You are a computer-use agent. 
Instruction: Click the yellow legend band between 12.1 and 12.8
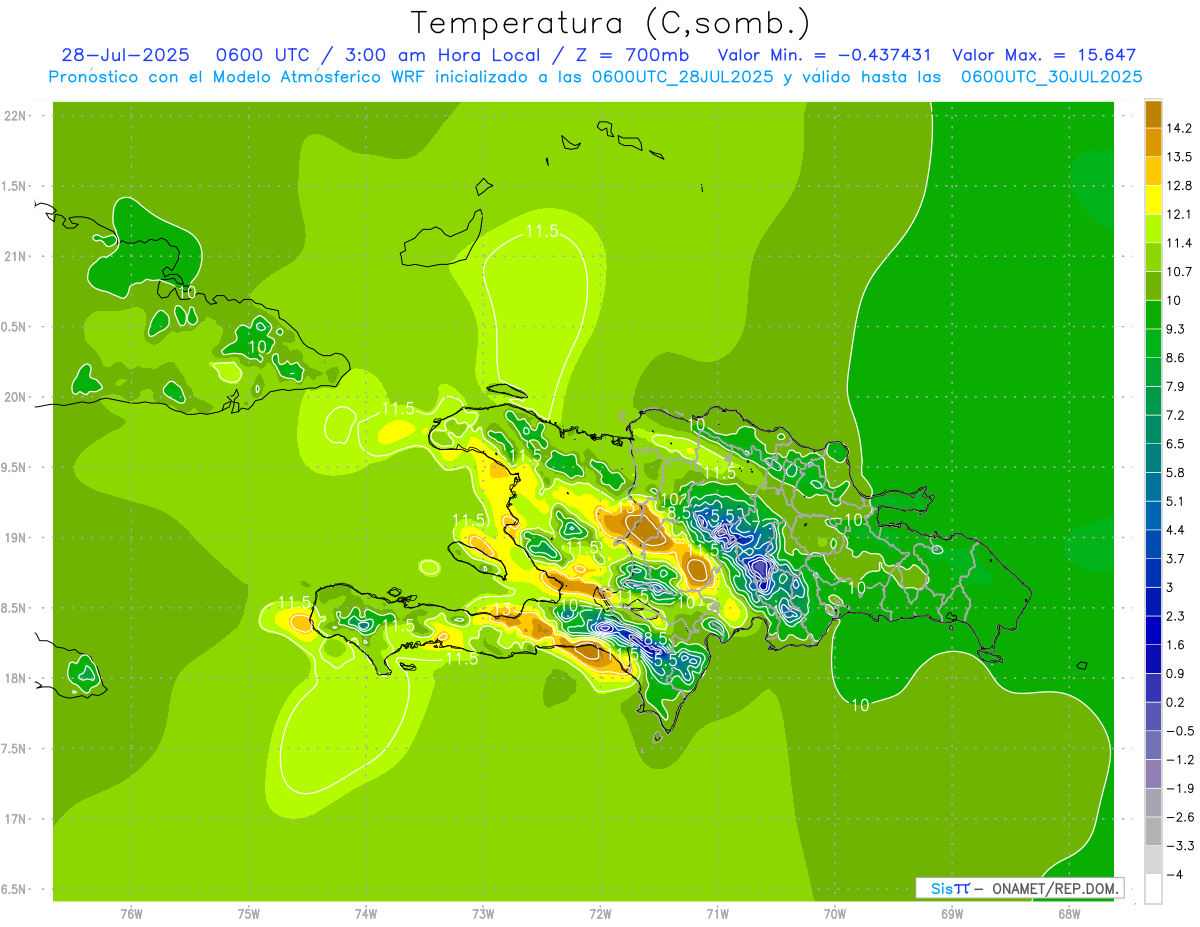(1153, 200)
